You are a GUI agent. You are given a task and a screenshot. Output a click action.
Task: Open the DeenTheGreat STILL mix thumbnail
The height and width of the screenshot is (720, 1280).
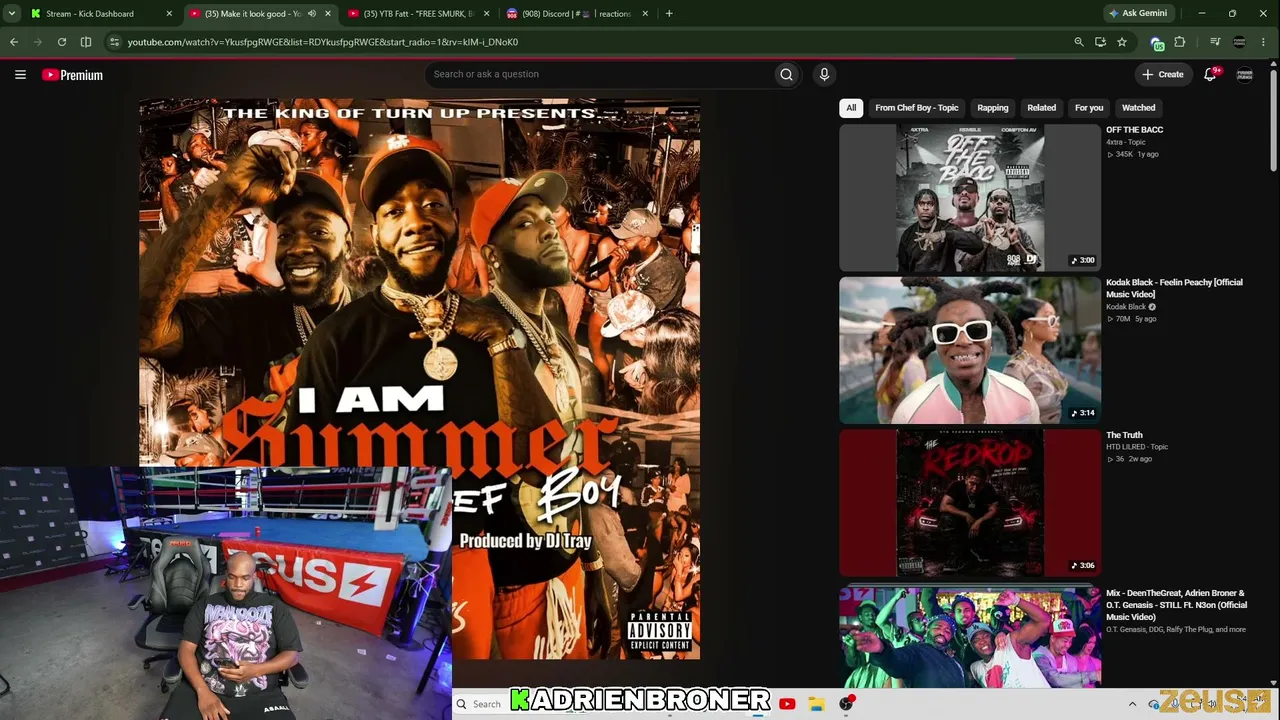click(x=970, y=637)
